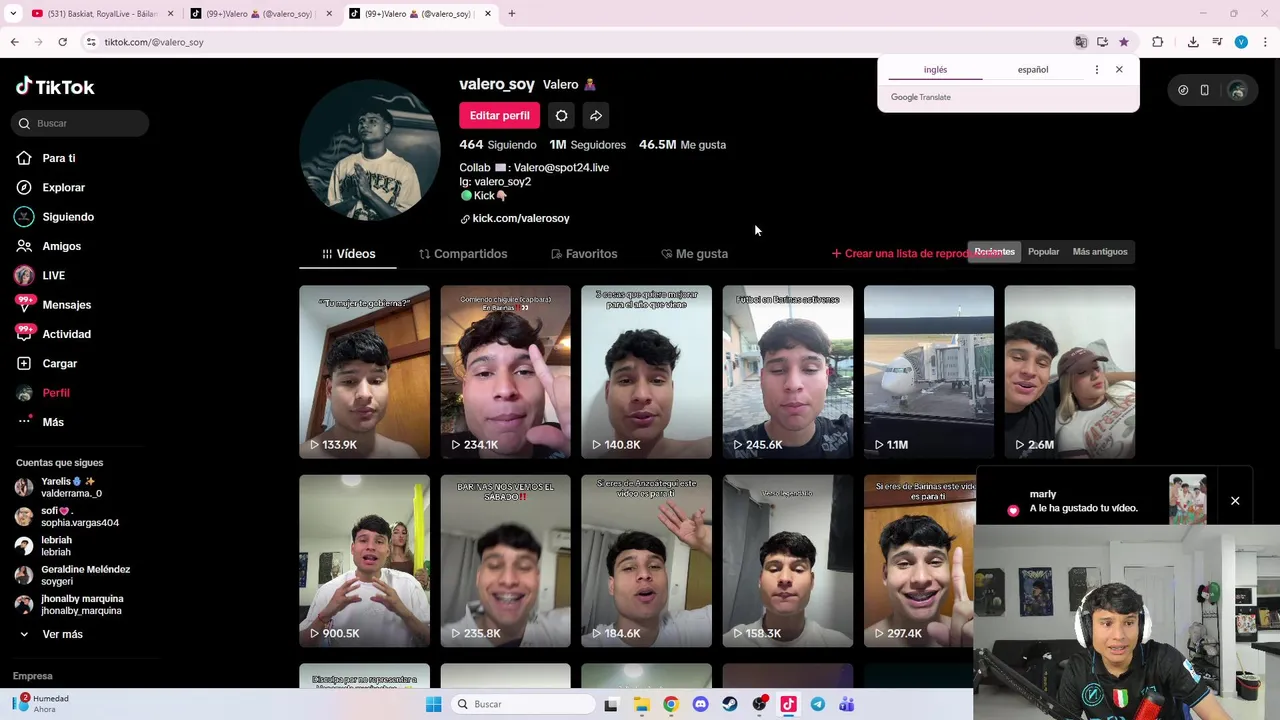
Task: Go to Siguiendo in the sidebar
Action: [68, 217]
